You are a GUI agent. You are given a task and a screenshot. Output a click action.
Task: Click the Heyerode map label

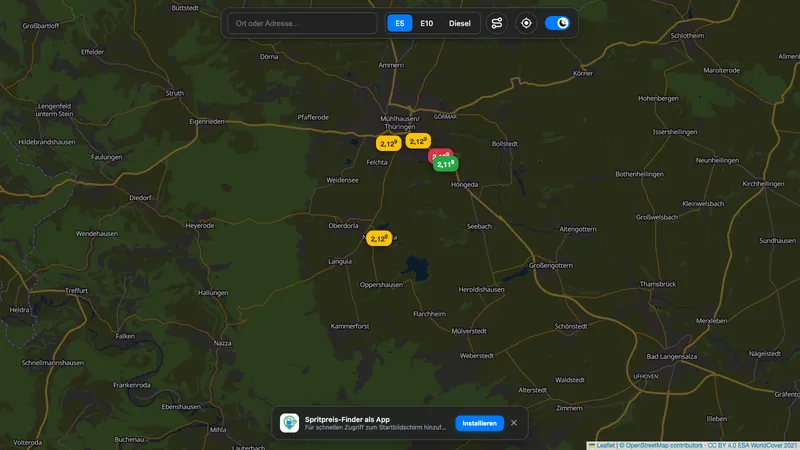(199, 226)
